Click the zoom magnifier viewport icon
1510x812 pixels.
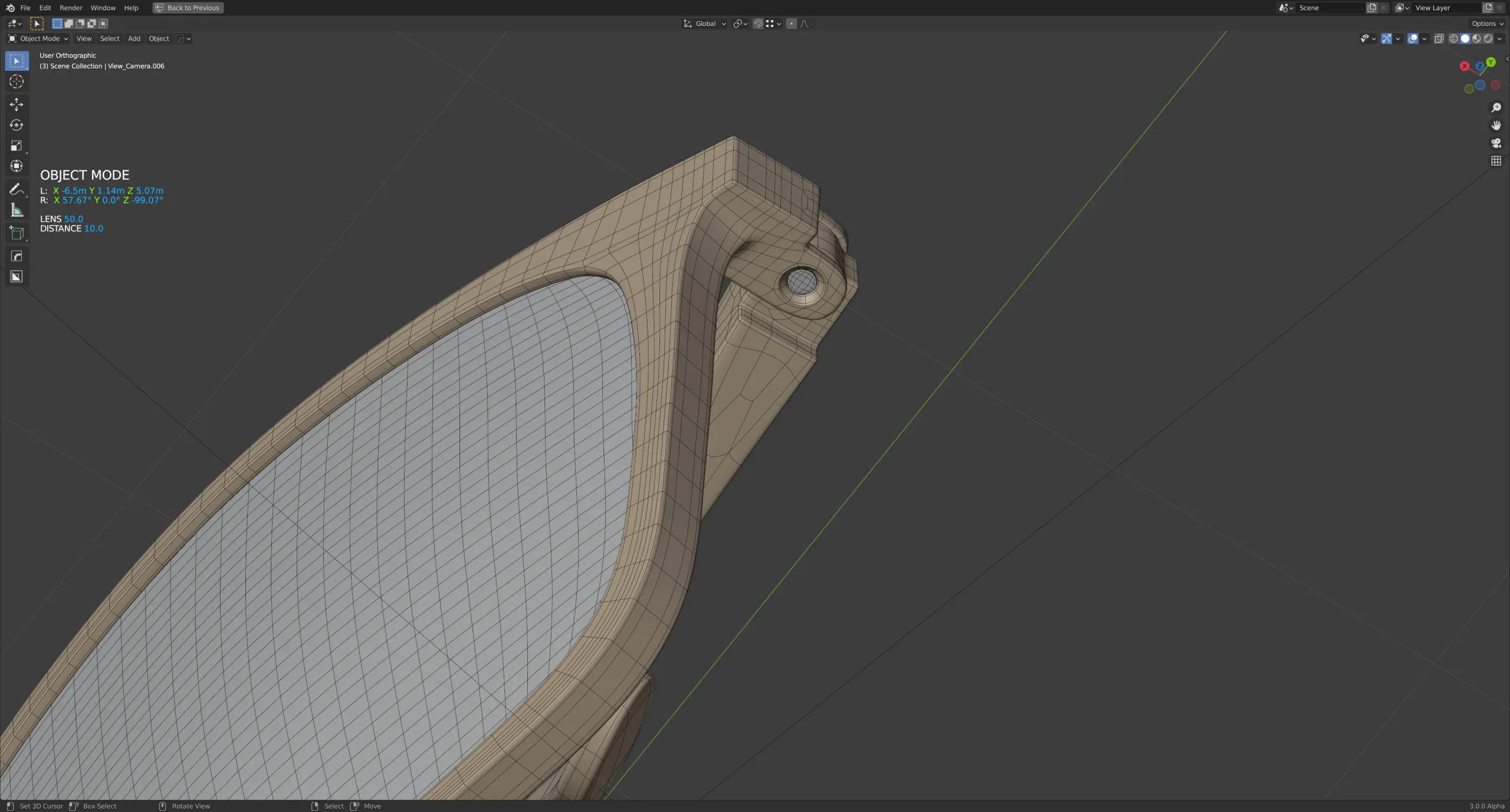1496,108
